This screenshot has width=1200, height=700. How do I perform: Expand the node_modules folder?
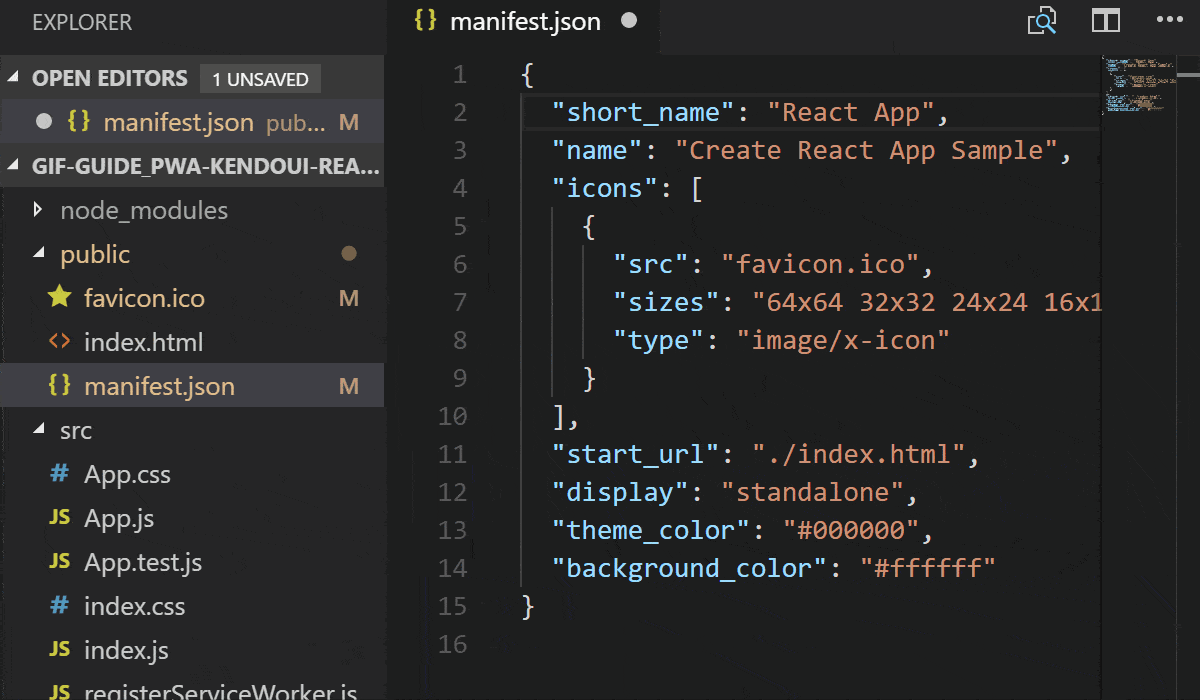pyautogui.click(x=38, y=210)
